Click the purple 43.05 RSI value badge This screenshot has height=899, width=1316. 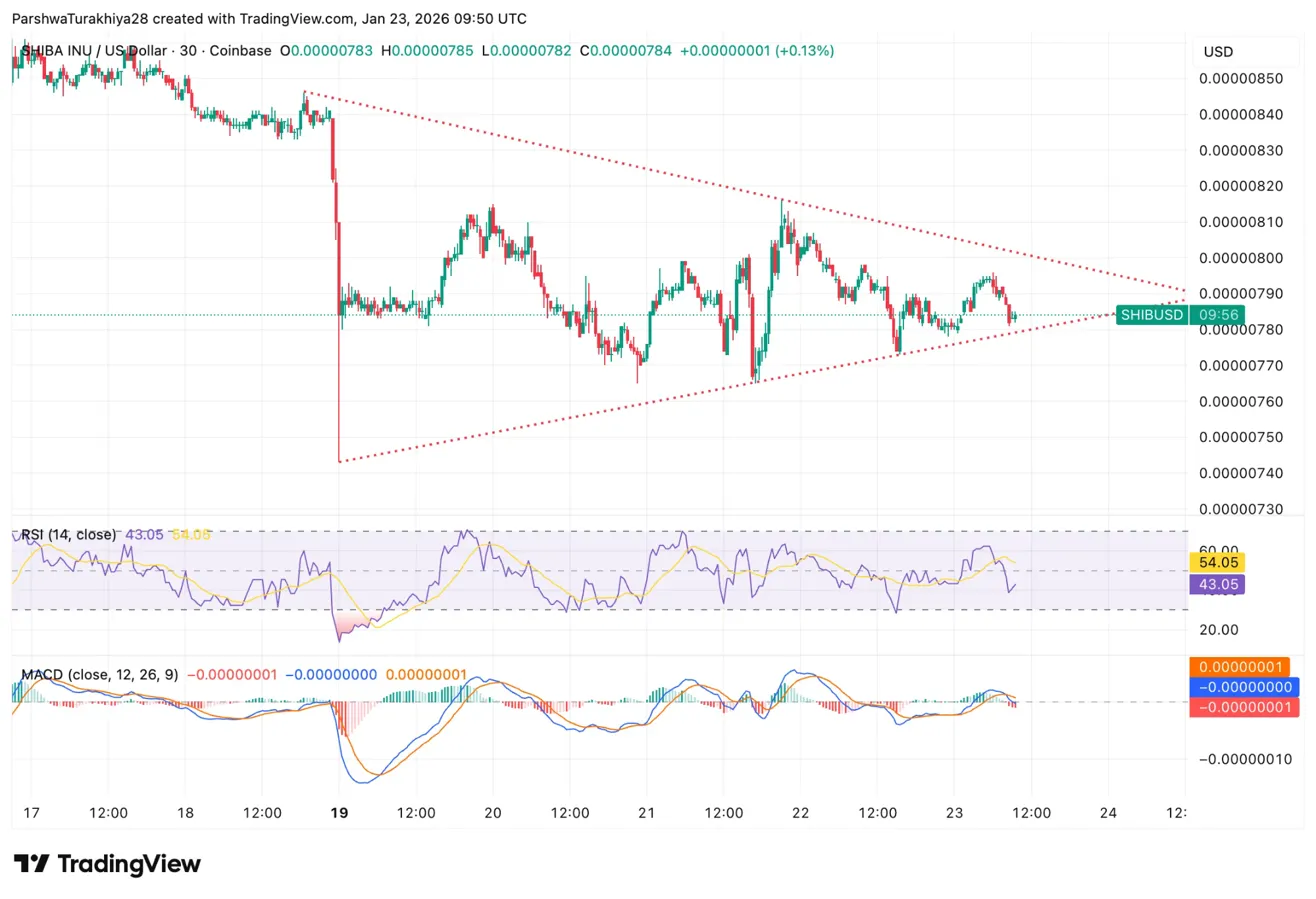click(x=1219, y=585)
